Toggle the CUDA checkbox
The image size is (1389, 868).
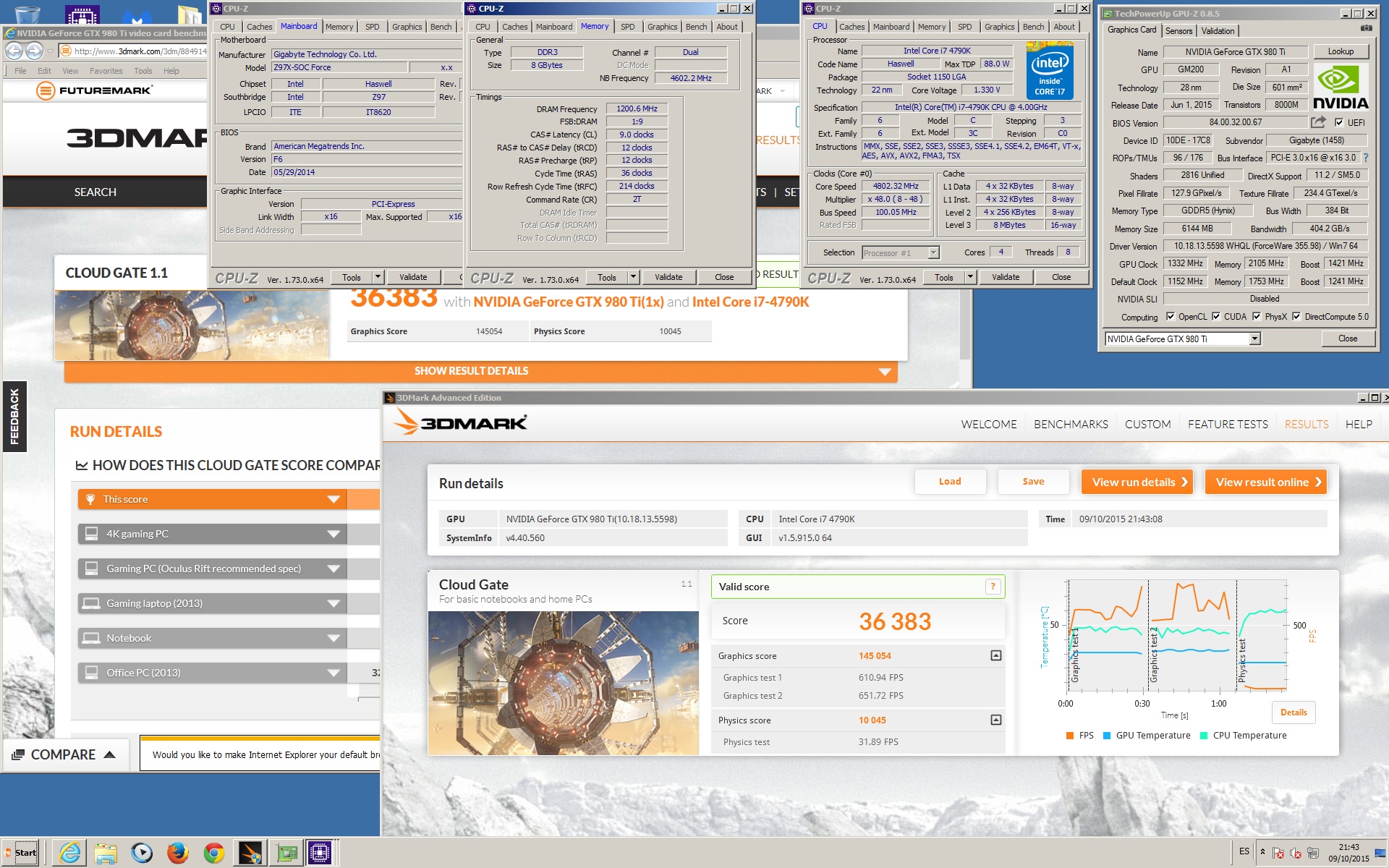1216,316
